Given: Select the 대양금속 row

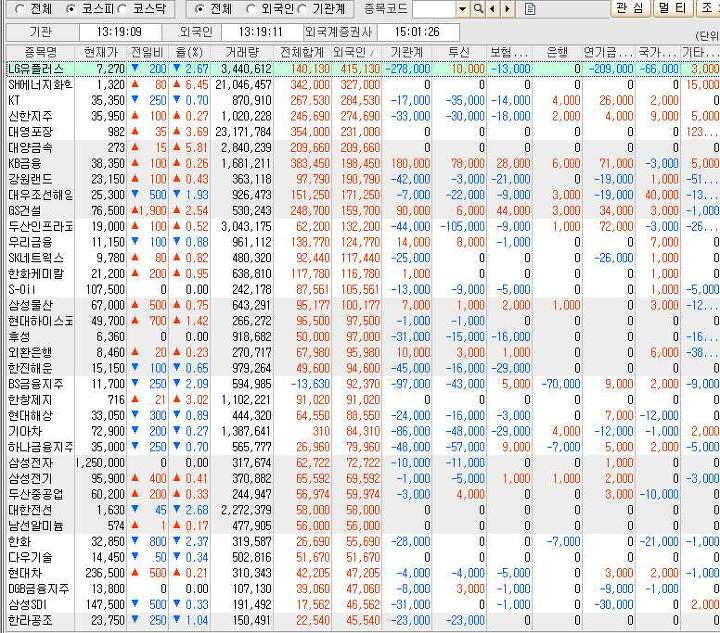Looking at the screenshot, I should tap(363, 148).
